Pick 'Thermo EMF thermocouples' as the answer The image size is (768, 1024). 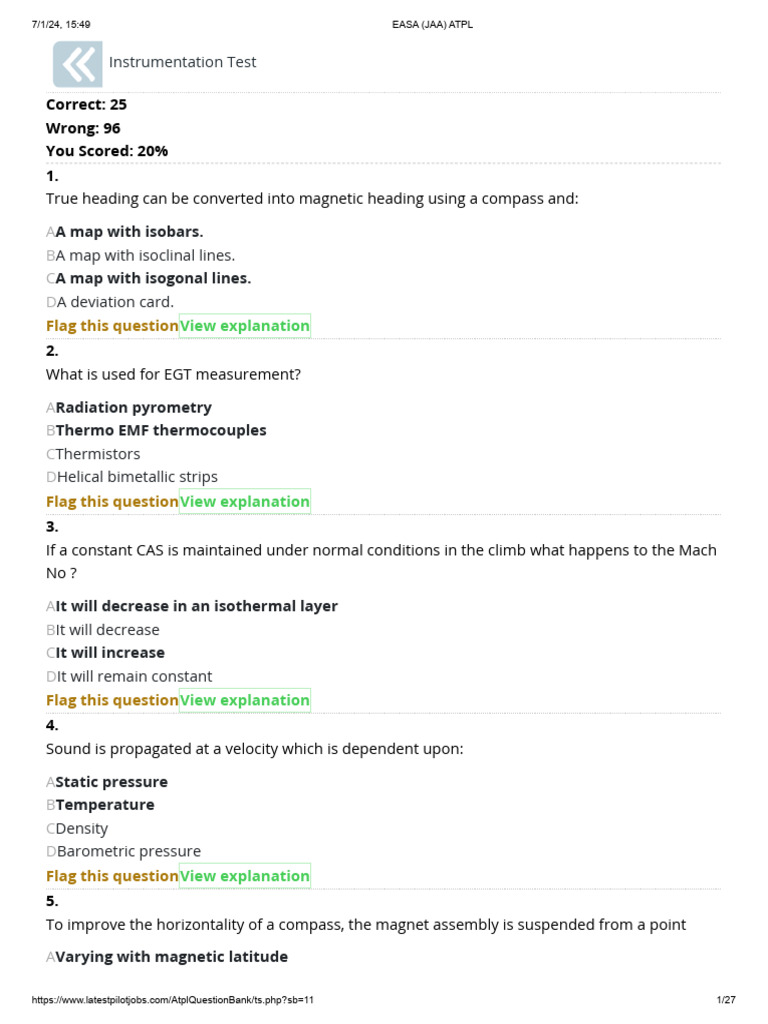pyautogui.click(x=160, y=431)
